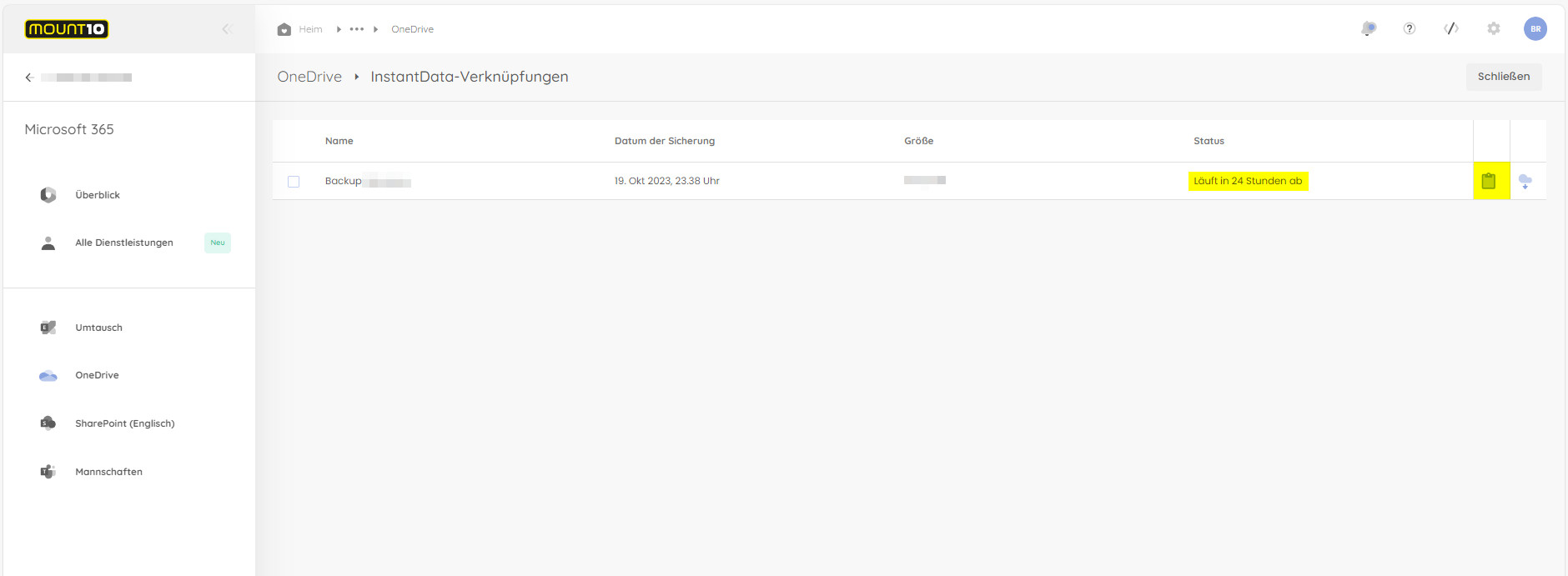Click the Heim home icon in breadcrumb
This screenshot has width=1568, height=576.
click(284, 29)
